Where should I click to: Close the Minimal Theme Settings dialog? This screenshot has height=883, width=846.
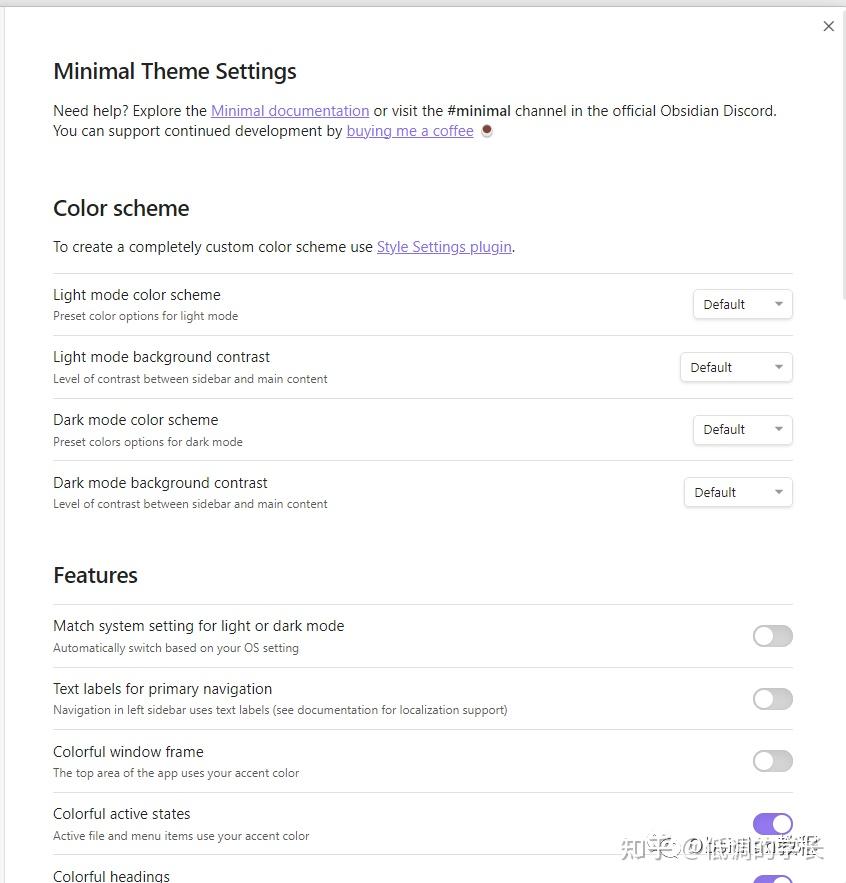click(x=828, y=27)
